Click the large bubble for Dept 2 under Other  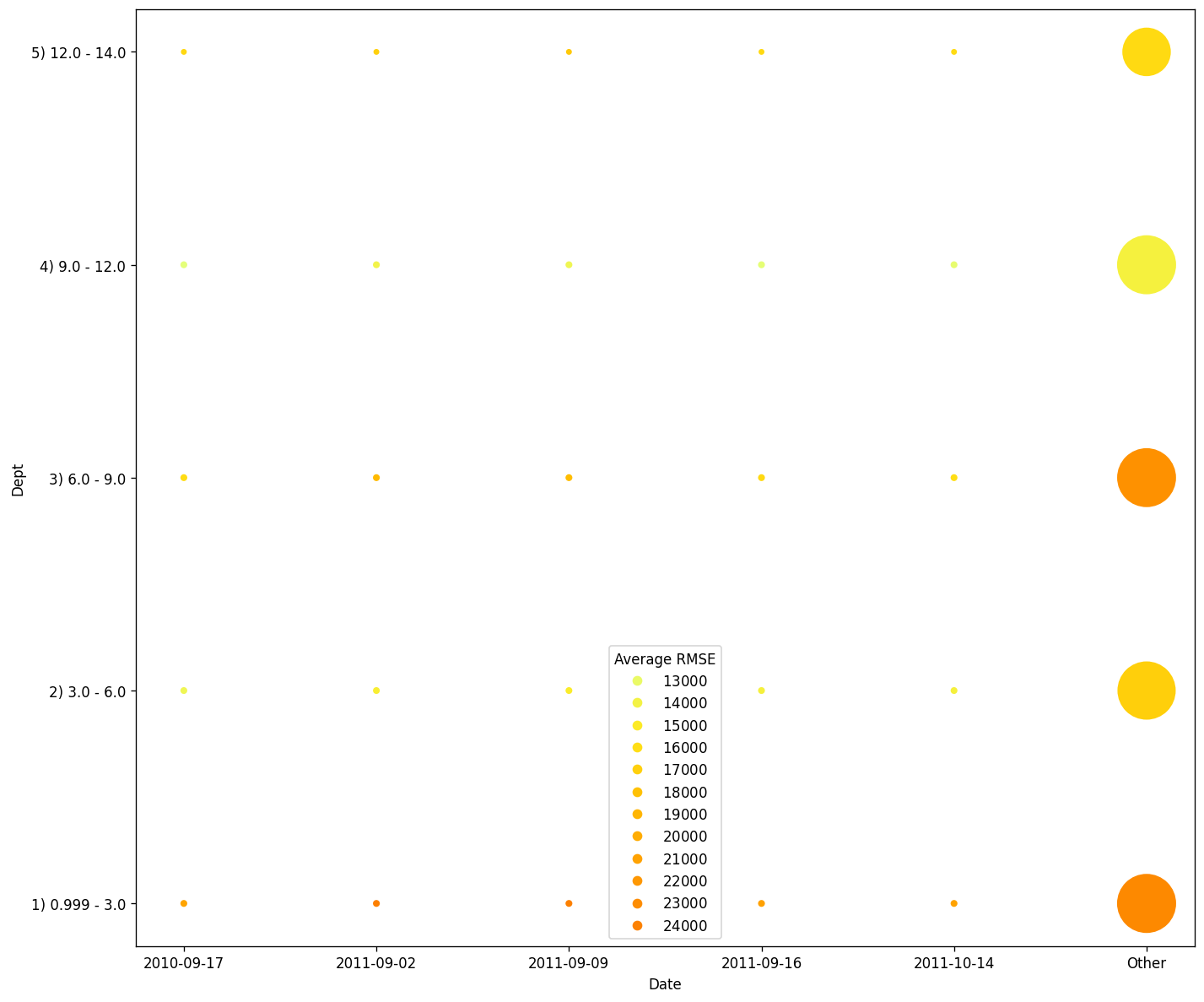pos(1147,690)
